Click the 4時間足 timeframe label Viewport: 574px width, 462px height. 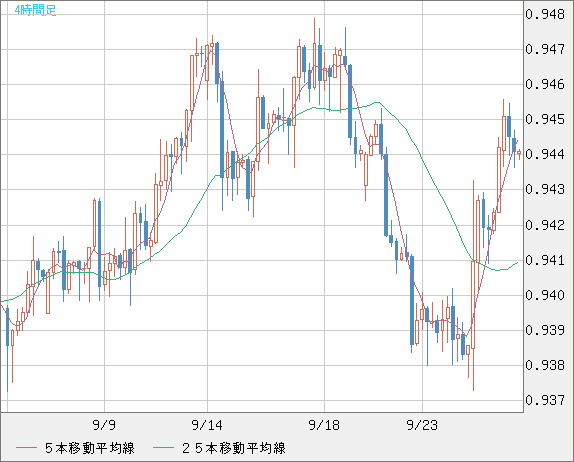pyautogui.click(x=36, y=10)
